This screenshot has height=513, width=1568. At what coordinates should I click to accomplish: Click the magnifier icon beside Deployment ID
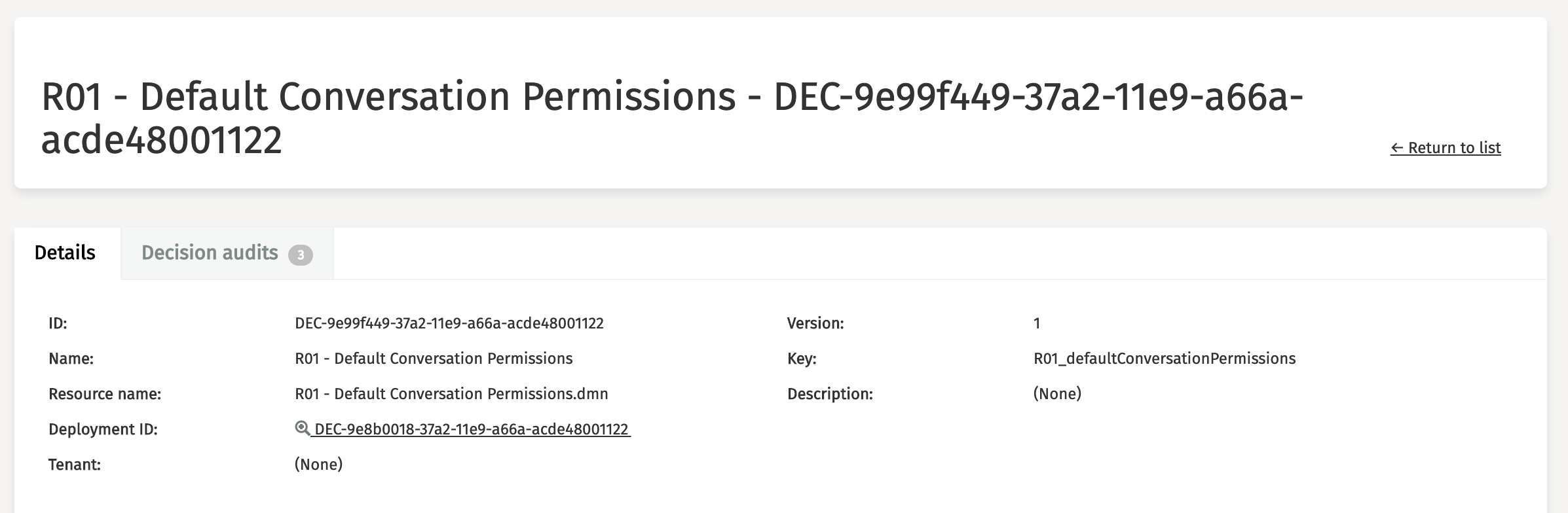302,429
